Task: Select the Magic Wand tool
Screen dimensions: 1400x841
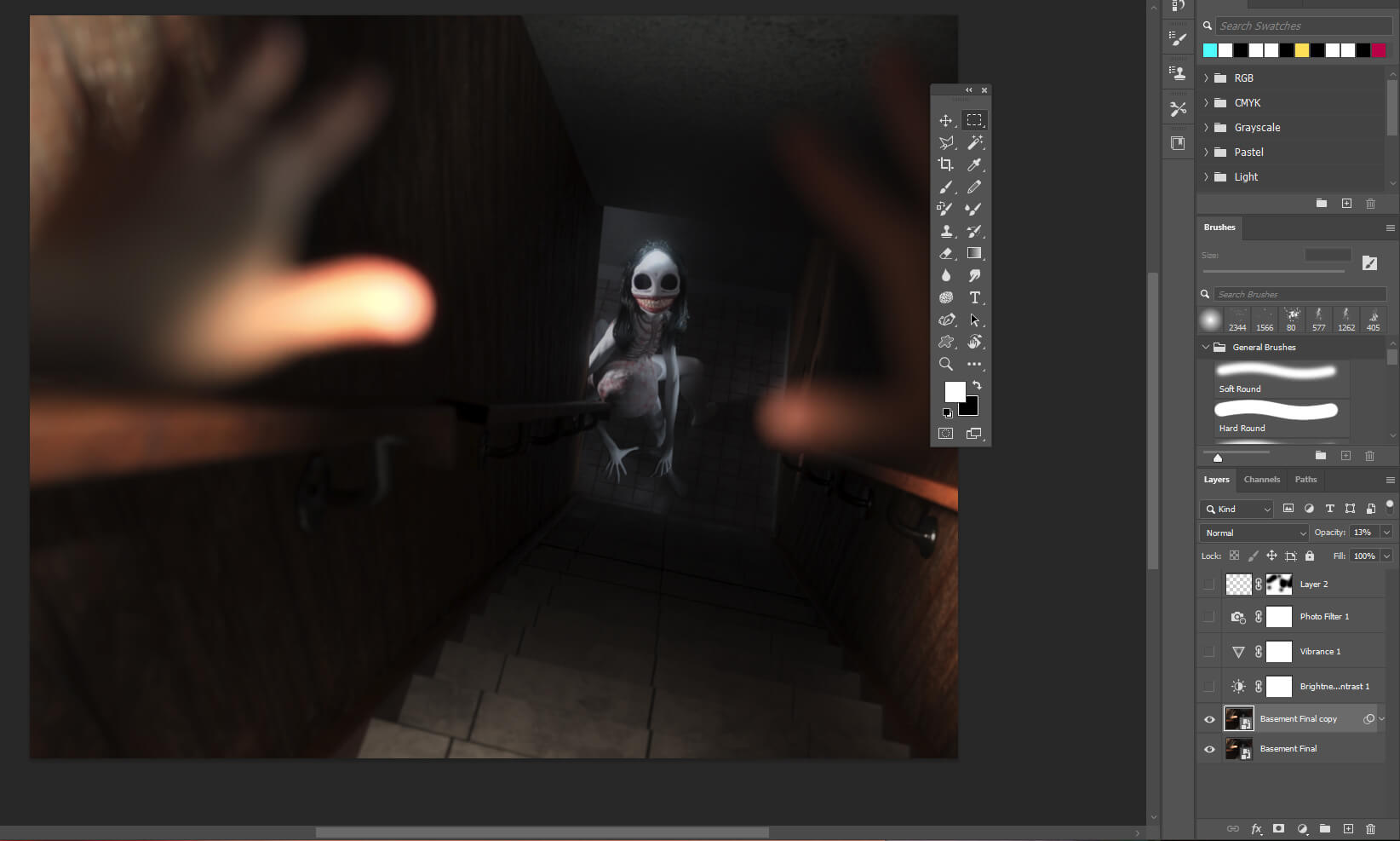Action: pyautogui.click(x=974, y=142)
